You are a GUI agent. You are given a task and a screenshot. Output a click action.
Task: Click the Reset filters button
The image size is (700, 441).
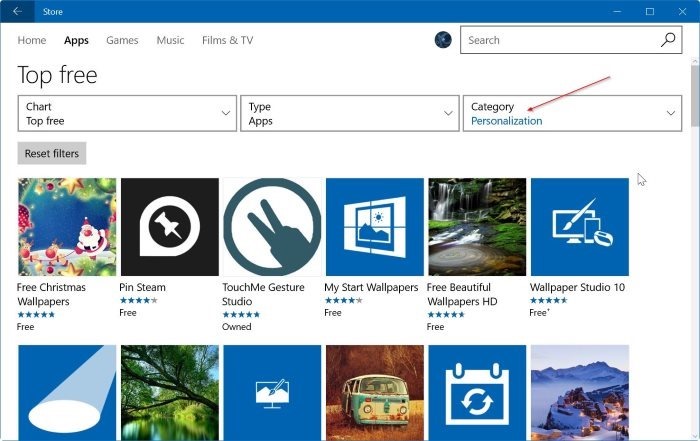52,153
